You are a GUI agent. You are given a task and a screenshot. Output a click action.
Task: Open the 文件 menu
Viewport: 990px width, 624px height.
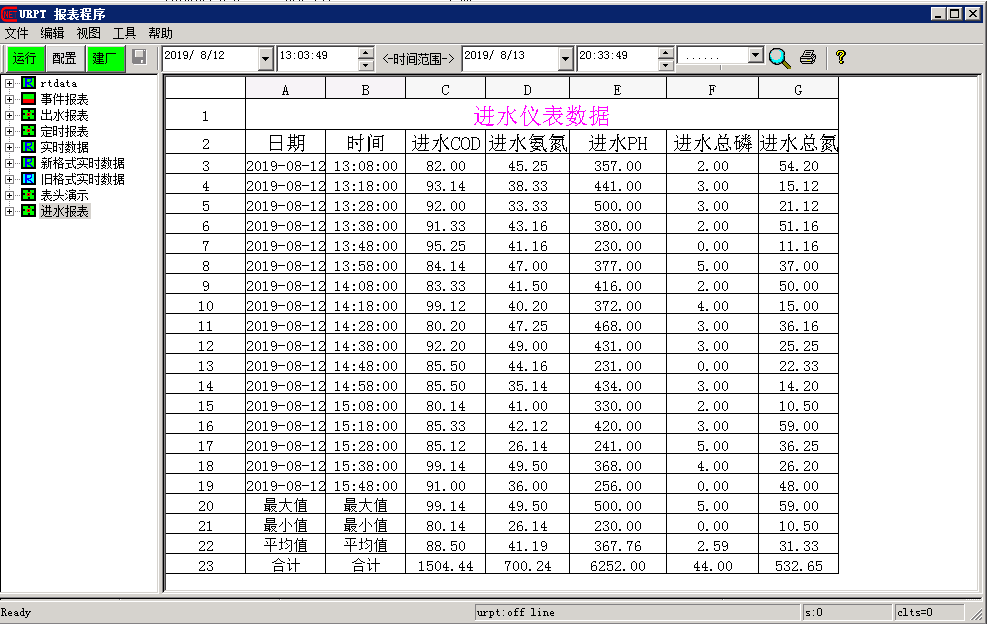coord(17,33)
